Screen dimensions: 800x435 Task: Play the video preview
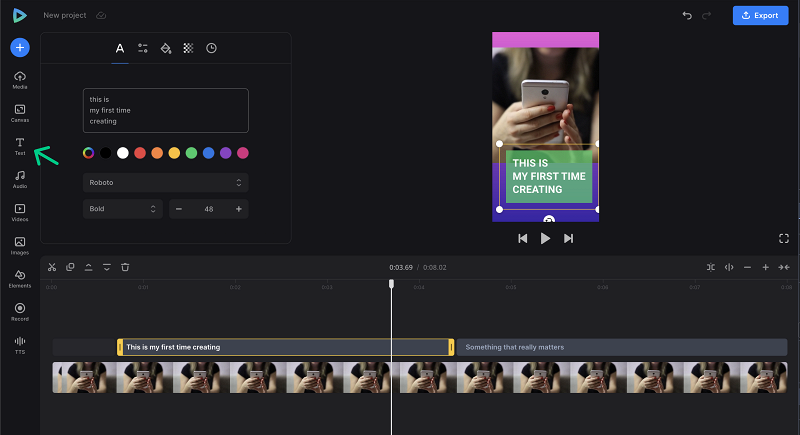pyautogui.click(x=545, y=239)
